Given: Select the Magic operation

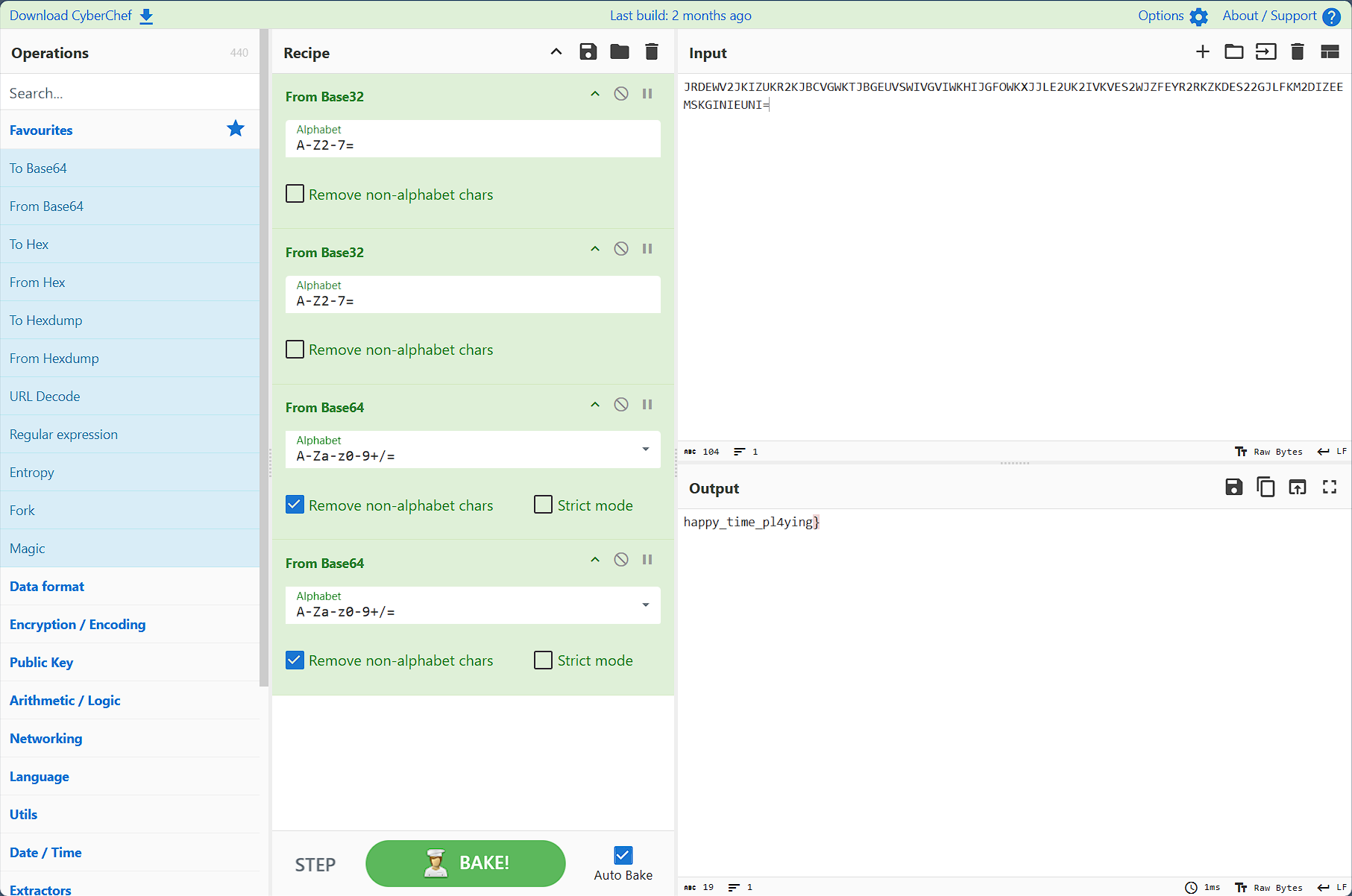Looking at the screenshot, I should [130, 549].
